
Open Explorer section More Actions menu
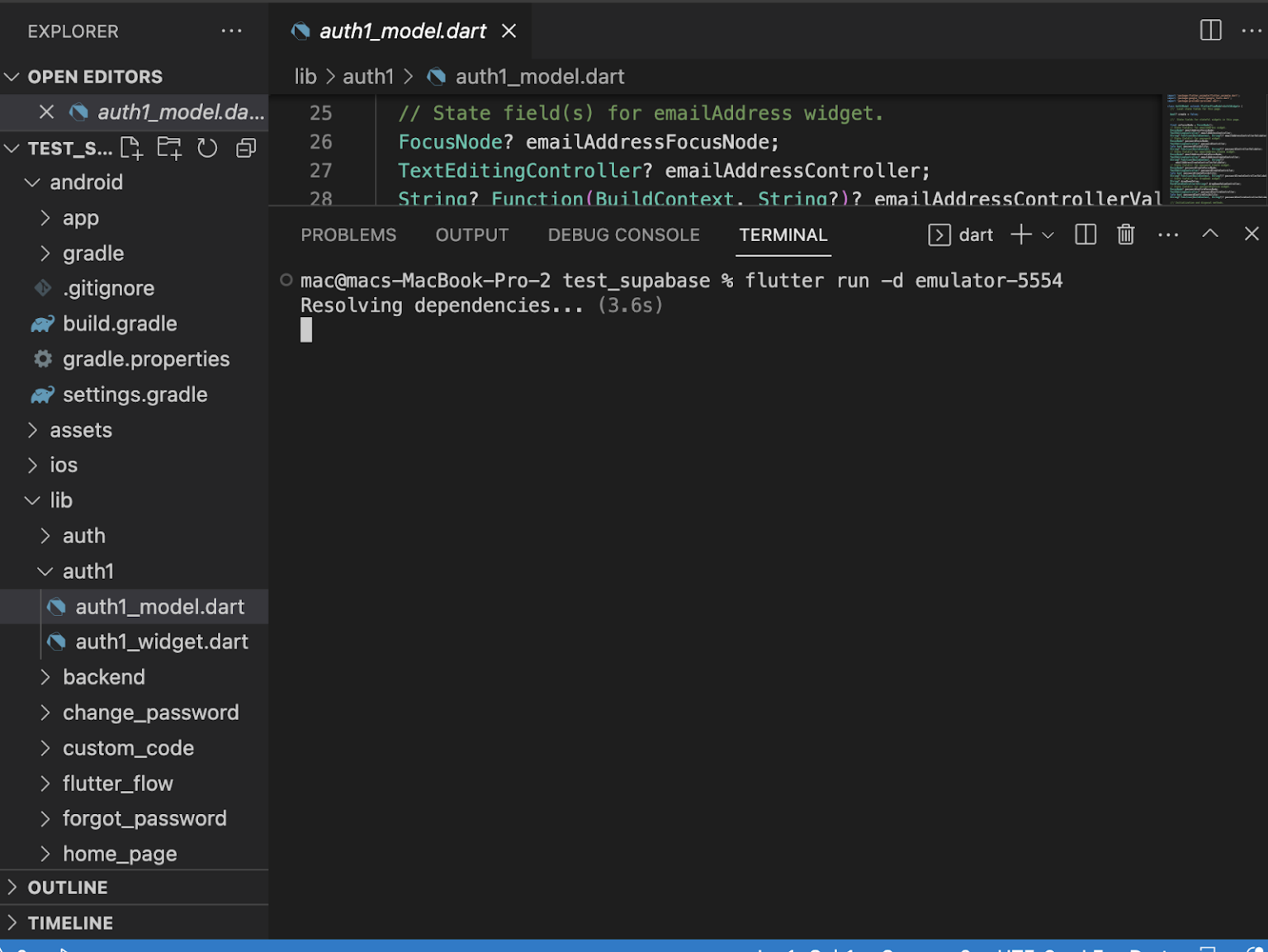point(231,31)
